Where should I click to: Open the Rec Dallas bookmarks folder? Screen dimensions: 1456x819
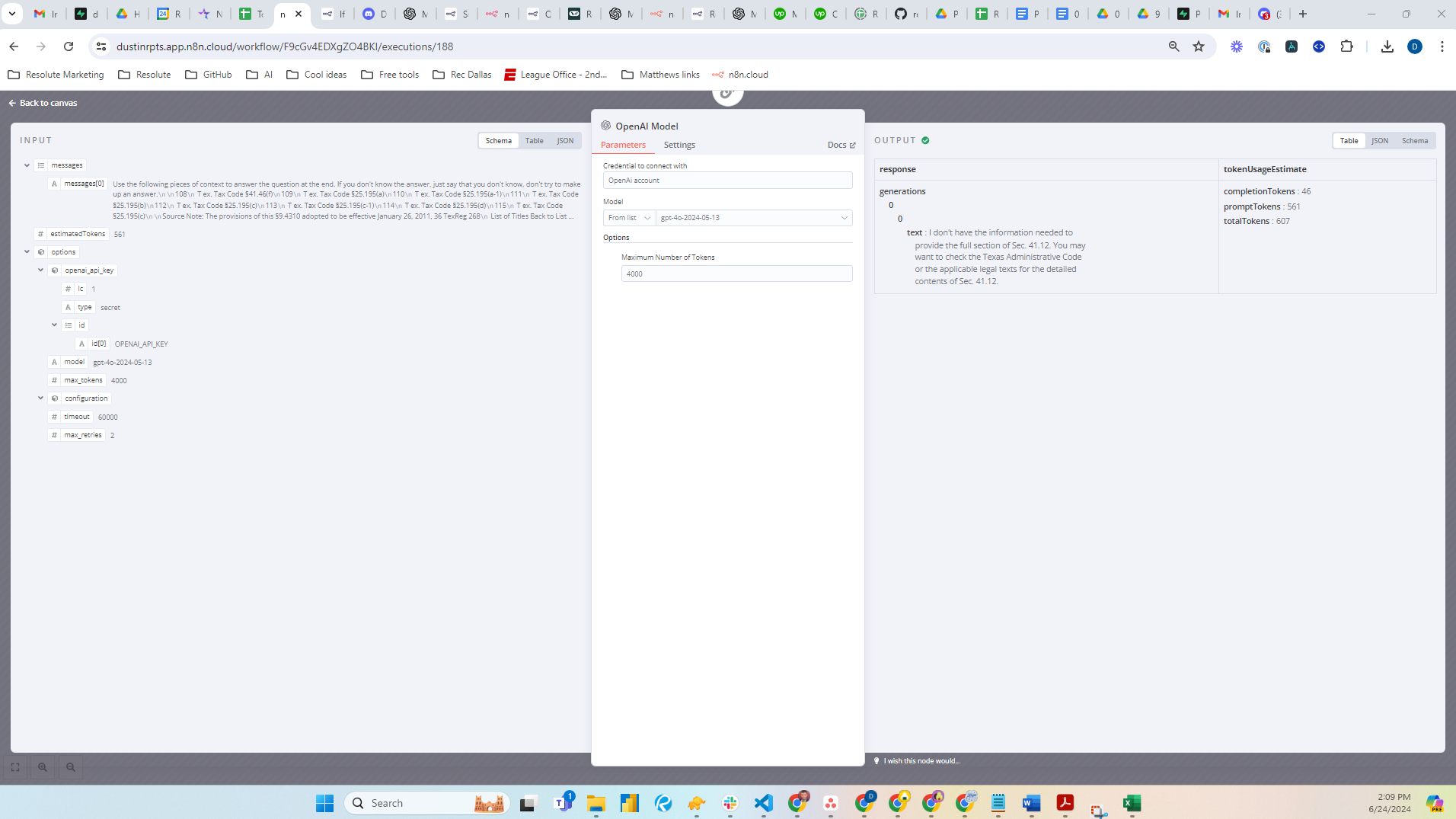(462, 75)
